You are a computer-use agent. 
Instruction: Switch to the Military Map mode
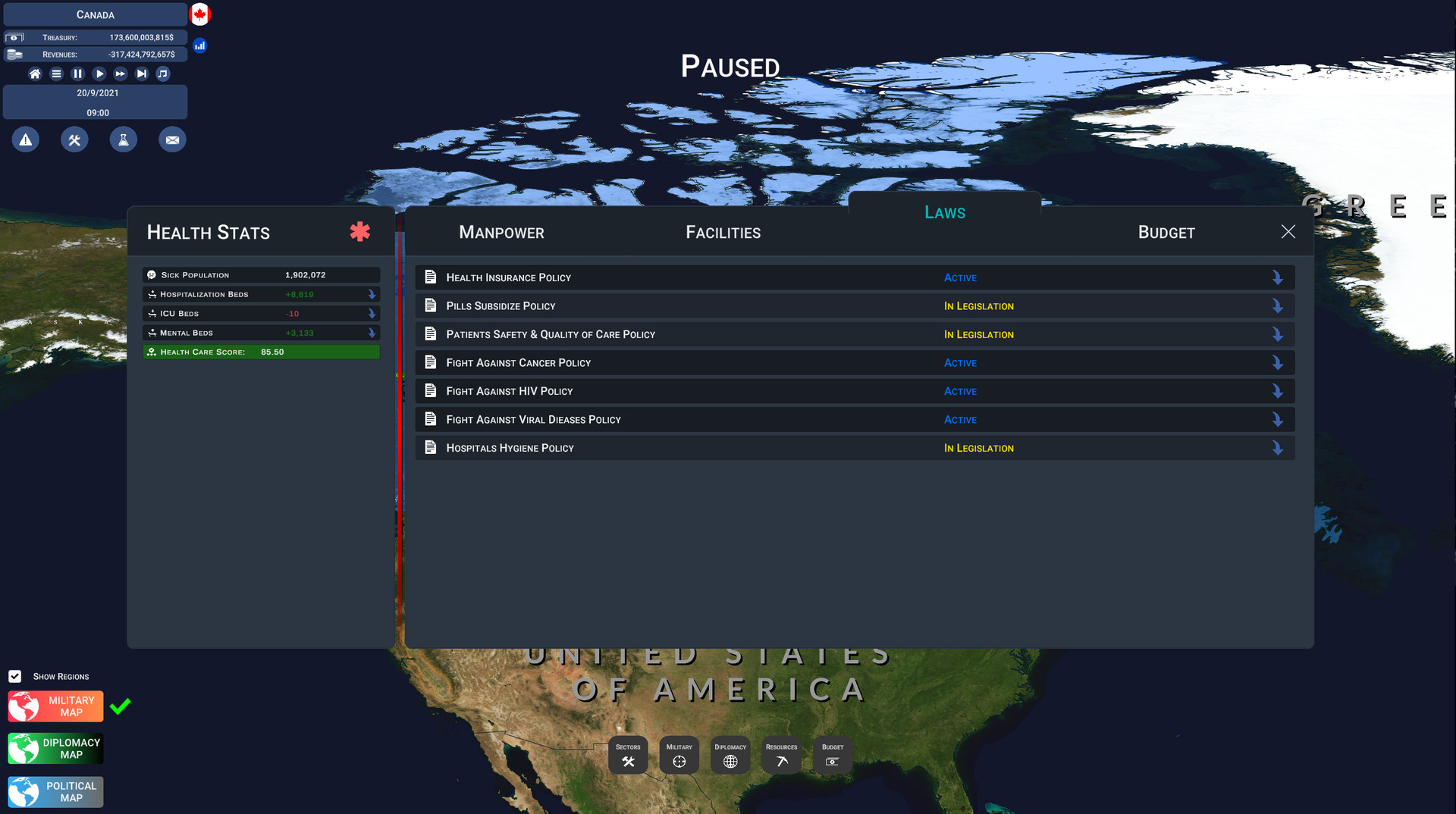point(55,706)
